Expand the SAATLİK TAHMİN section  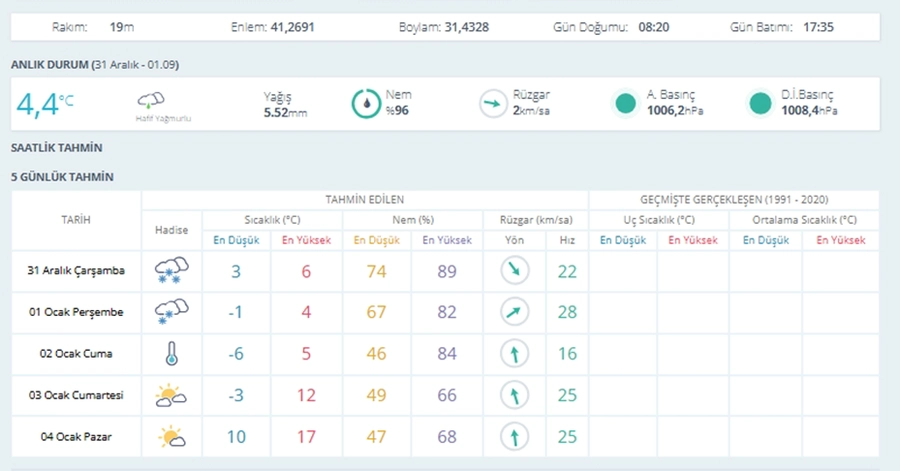(57, 148)
